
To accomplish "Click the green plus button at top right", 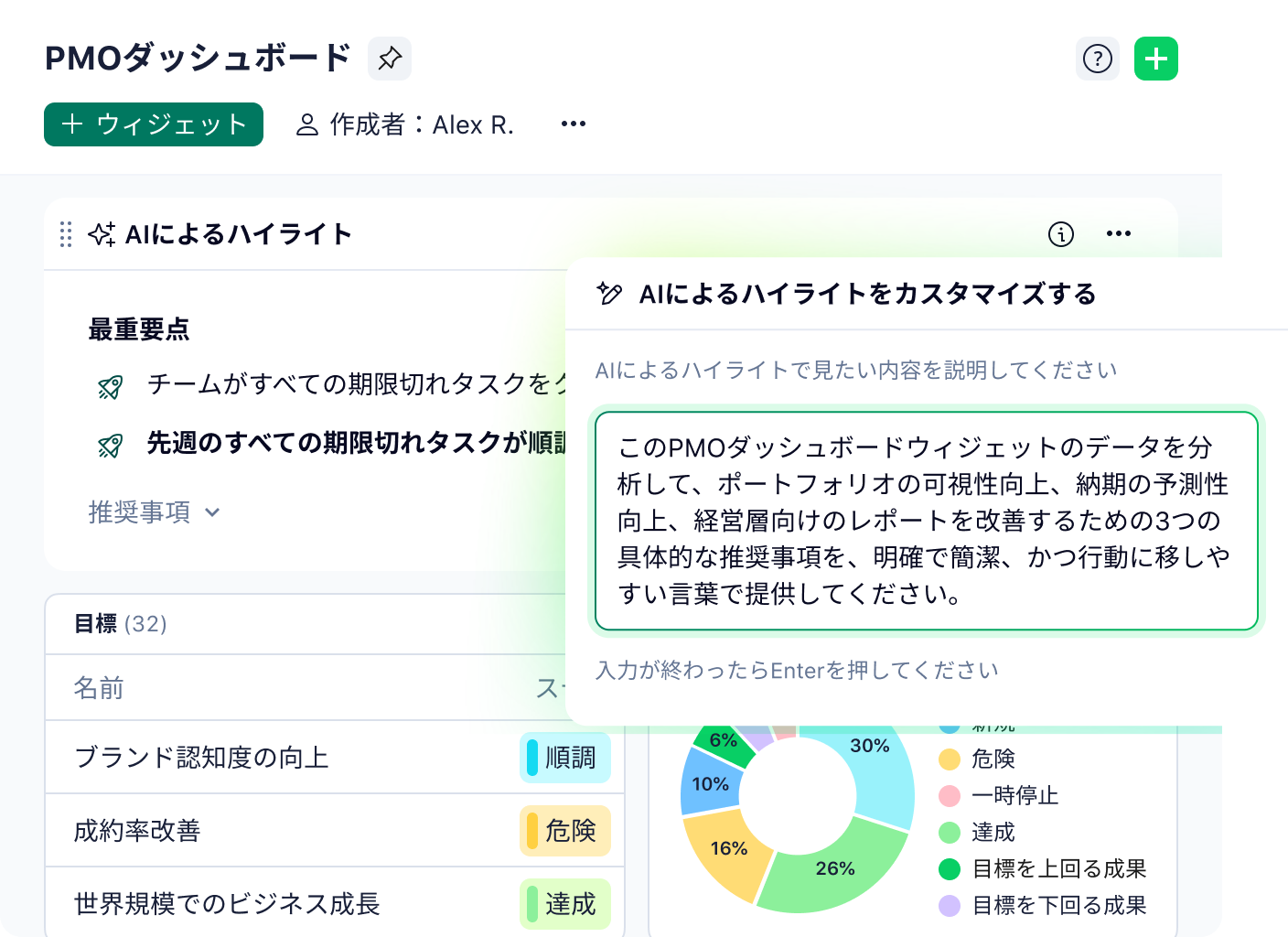I will click(x=1155, y=58).
